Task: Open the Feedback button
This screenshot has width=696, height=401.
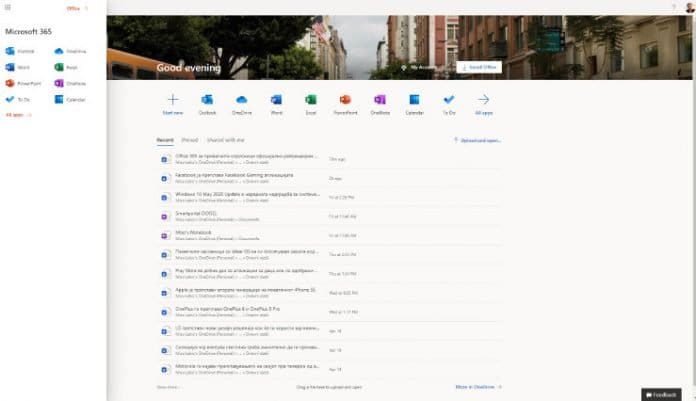Action: [661, 394]
